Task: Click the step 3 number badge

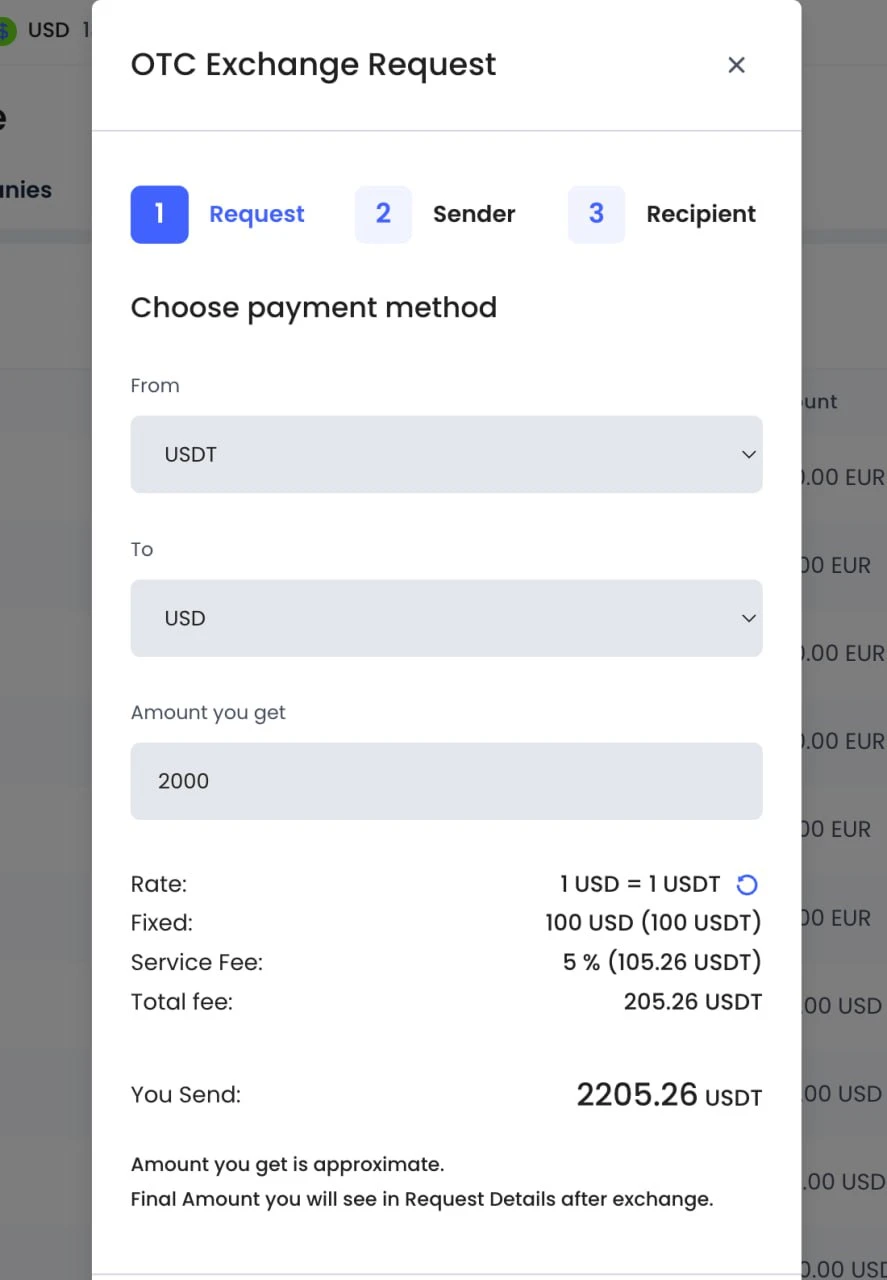Action: (596, 214)
